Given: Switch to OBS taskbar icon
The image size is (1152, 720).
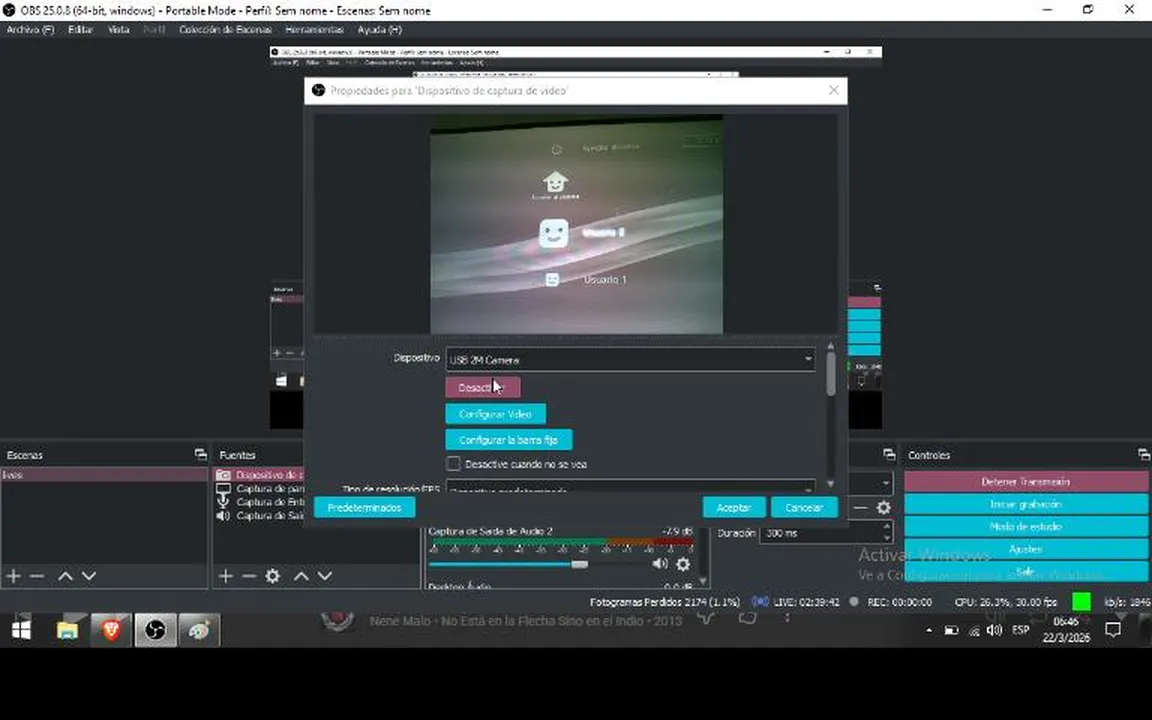Looking at the screenshot, I should tap(155, 630).
